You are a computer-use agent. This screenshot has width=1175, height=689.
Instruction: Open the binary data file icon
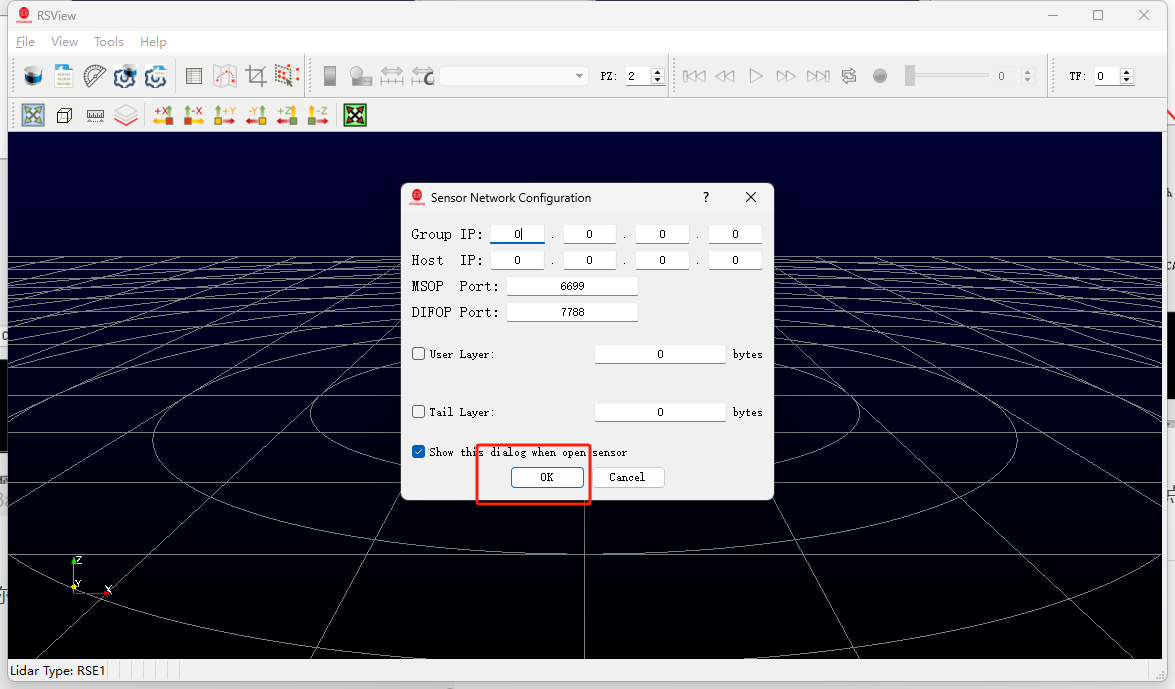[64, 76]
